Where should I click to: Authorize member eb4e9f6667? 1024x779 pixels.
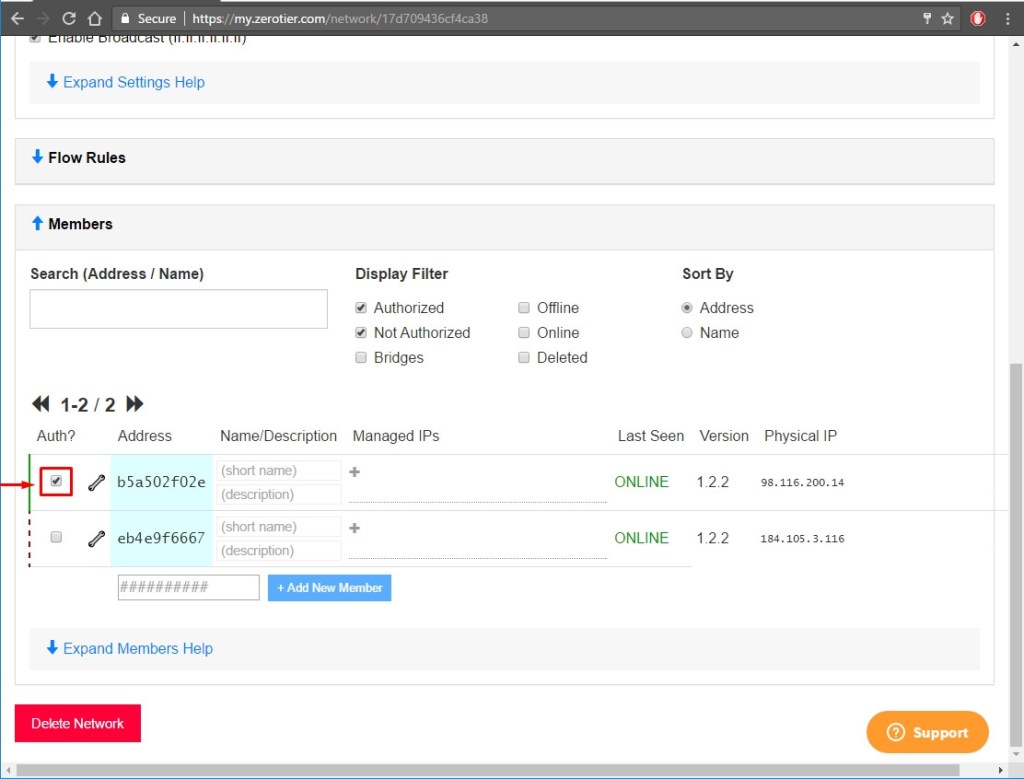pyautogui.click(x=56, y=537)
